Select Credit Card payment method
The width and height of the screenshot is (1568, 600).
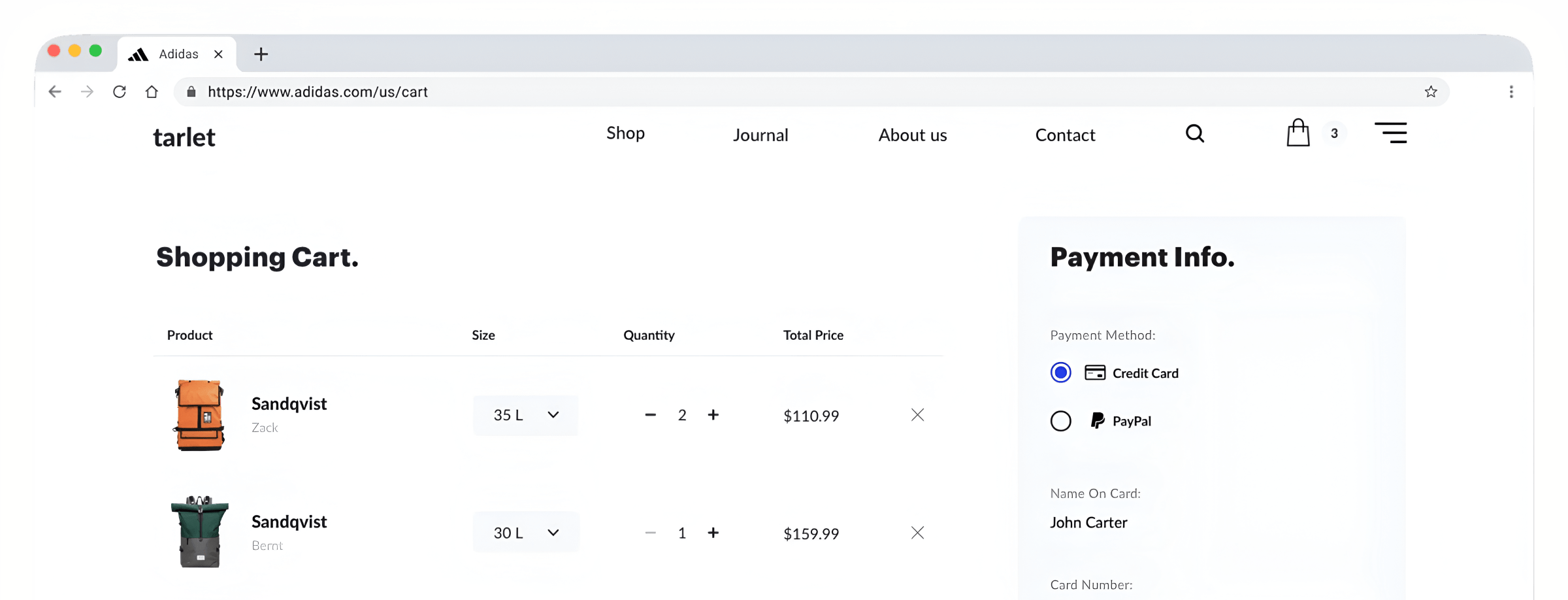tap(1060, 373)
